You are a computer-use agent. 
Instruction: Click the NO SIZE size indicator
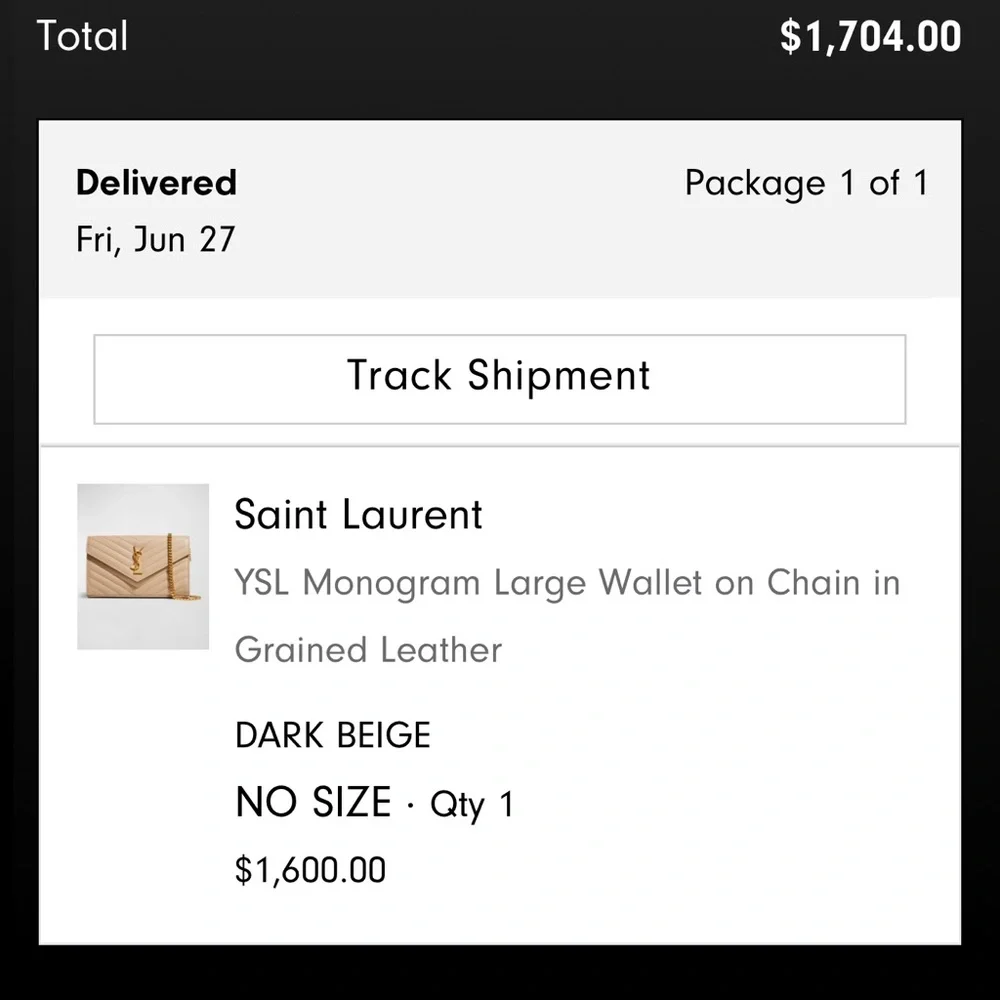(312, 802)
